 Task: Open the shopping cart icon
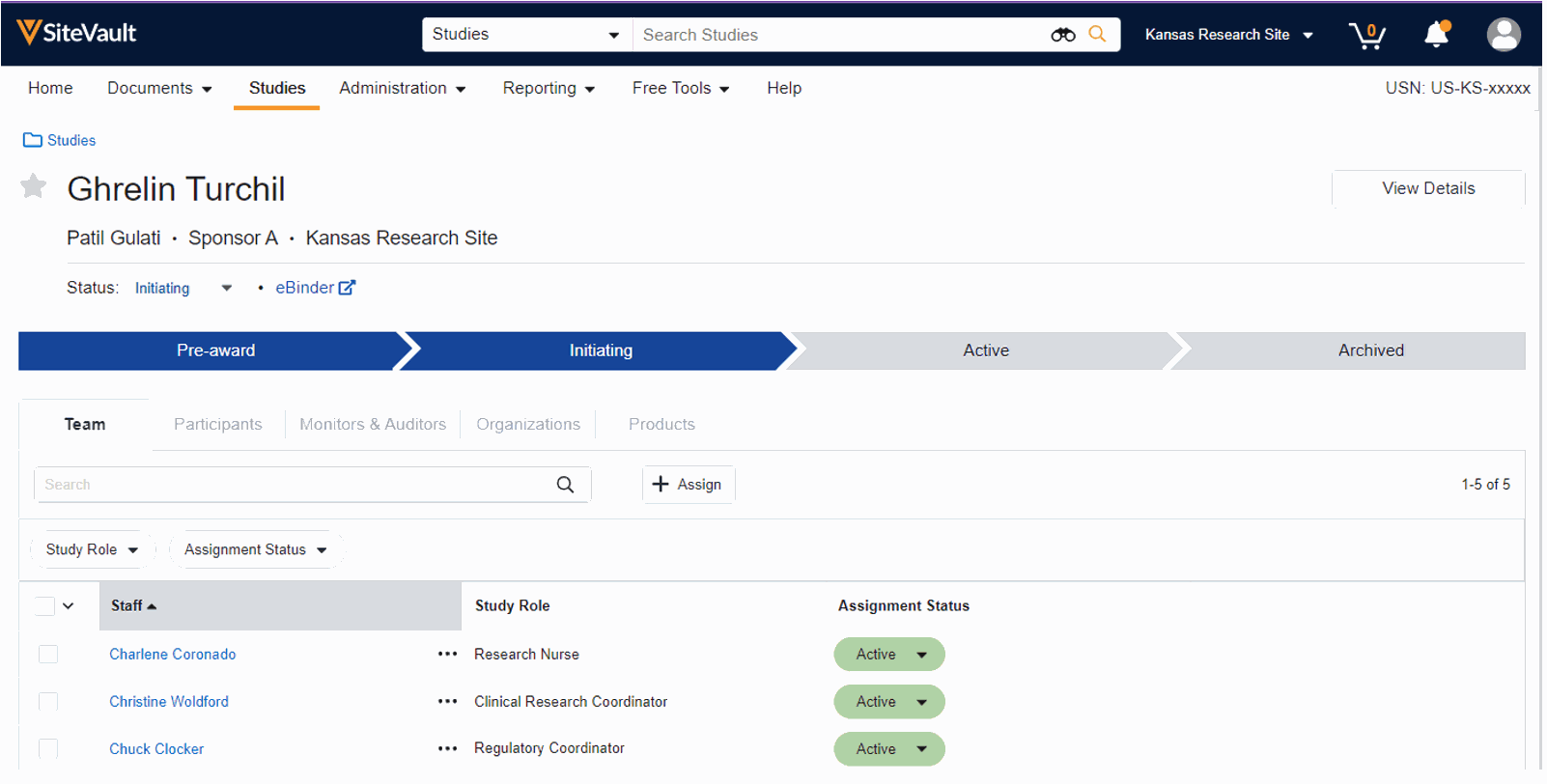[x=1366, y=35]
